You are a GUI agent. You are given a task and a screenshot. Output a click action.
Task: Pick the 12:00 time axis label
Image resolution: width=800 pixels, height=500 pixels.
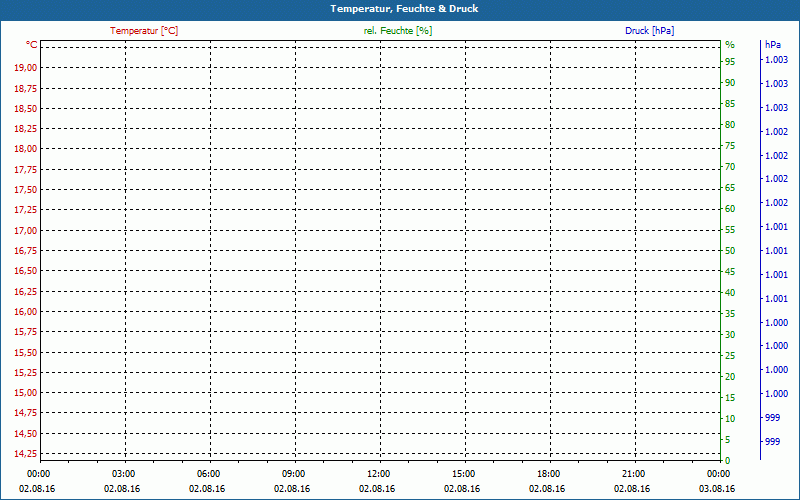[x=378, y=473]
